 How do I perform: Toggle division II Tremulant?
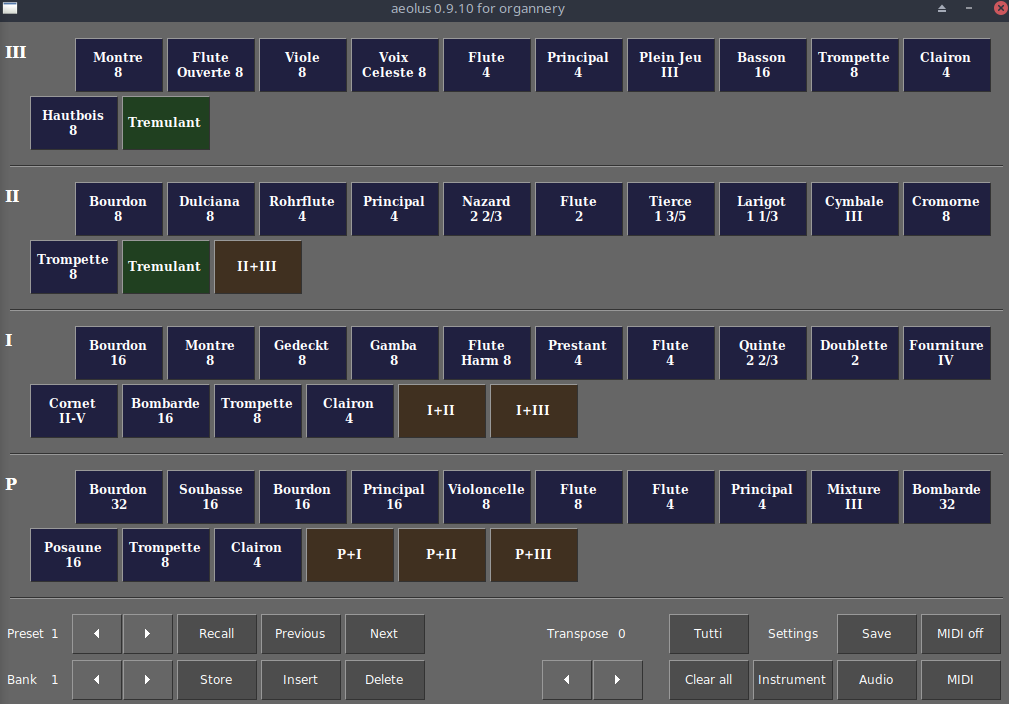(166, 267)
